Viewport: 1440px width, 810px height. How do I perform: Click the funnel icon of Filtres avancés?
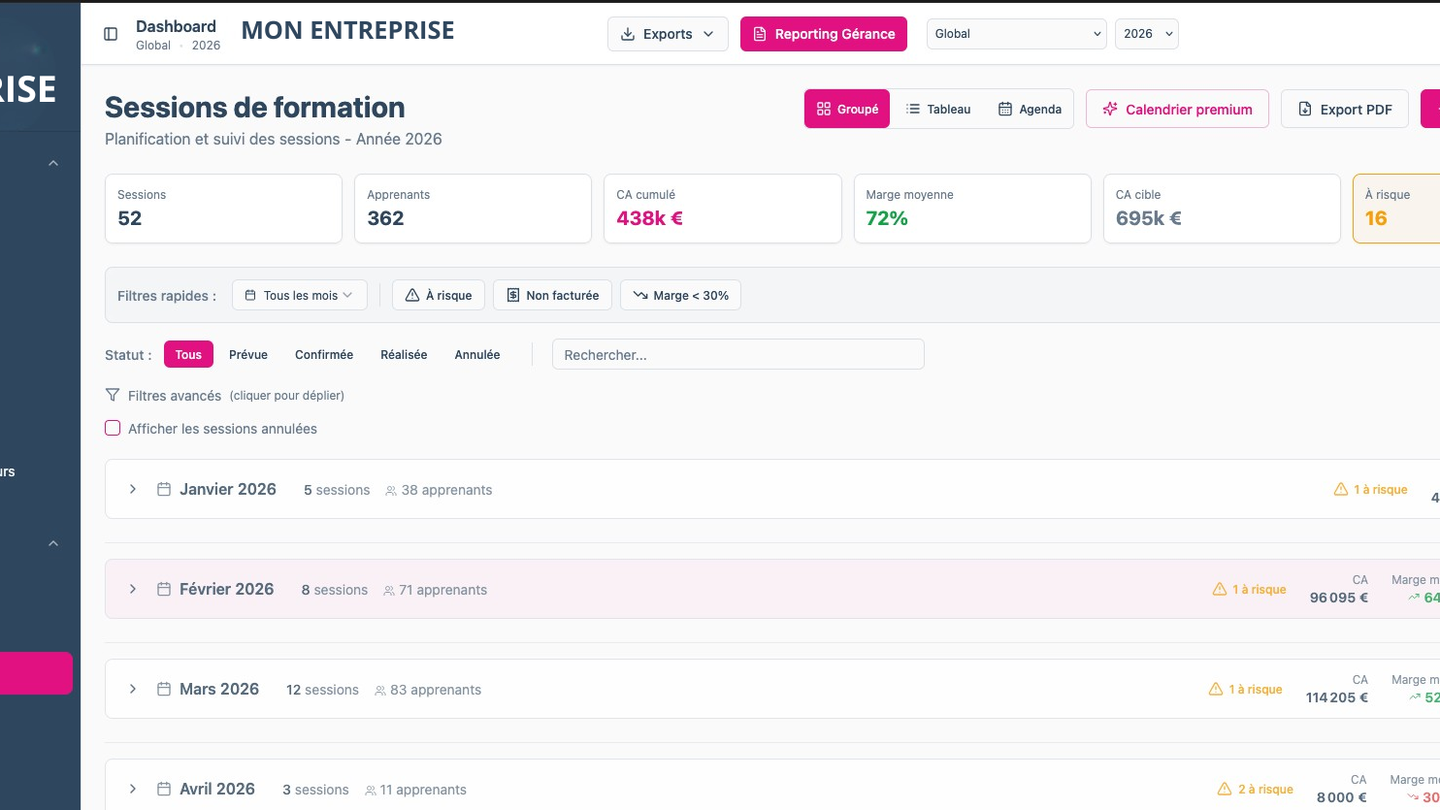[112, 395]
